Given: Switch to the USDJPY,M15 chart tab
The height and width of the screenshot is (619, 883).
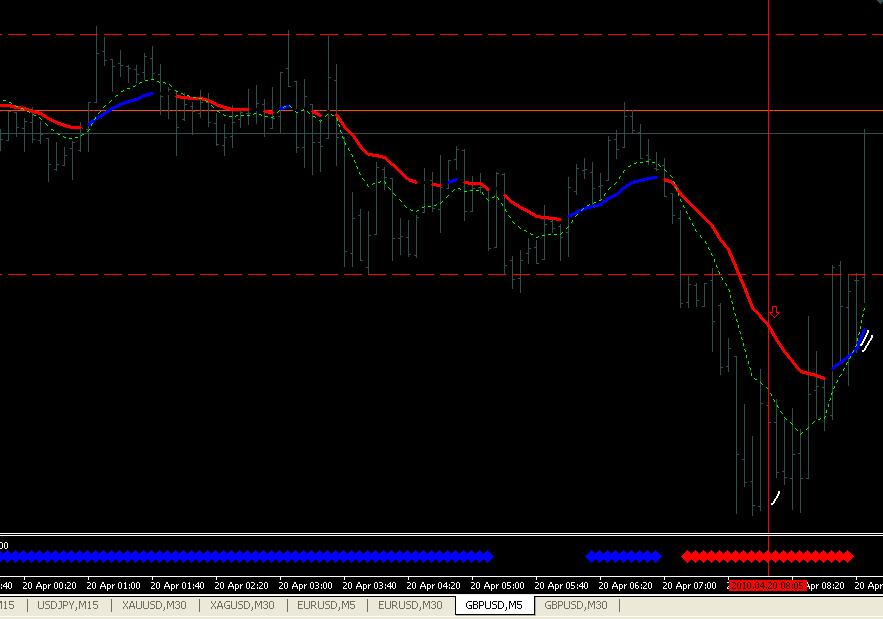Looking at the screenshot, I should 68,605.
